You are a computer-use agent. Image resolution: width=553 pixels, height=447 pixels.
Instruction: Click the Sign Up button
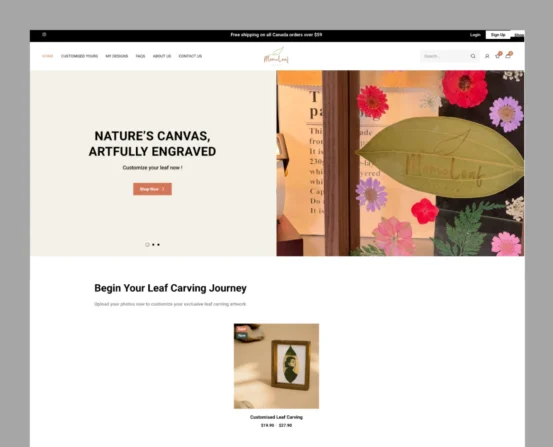(x=498, y=35)
